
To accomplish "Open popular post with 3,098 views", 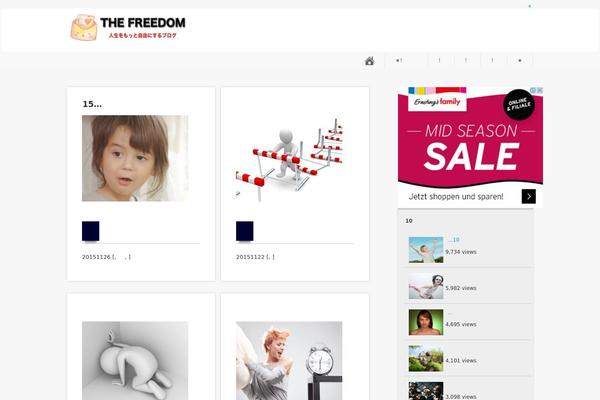I will coord(426,391).
